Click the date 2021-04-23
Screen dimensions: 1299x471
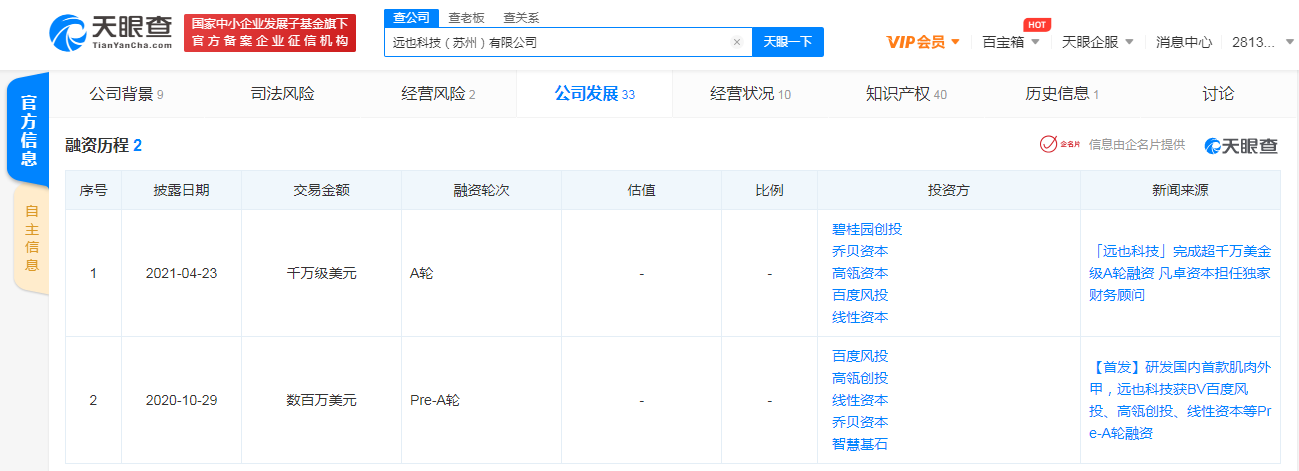(x=181, y=273)
